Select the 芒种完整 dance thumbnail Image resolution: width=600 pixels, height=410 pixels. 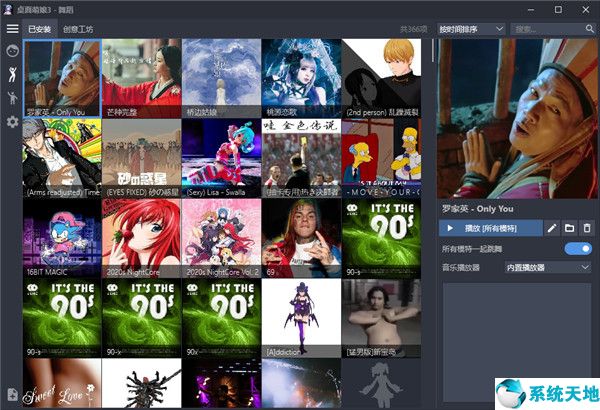click(x=142, y=78)
